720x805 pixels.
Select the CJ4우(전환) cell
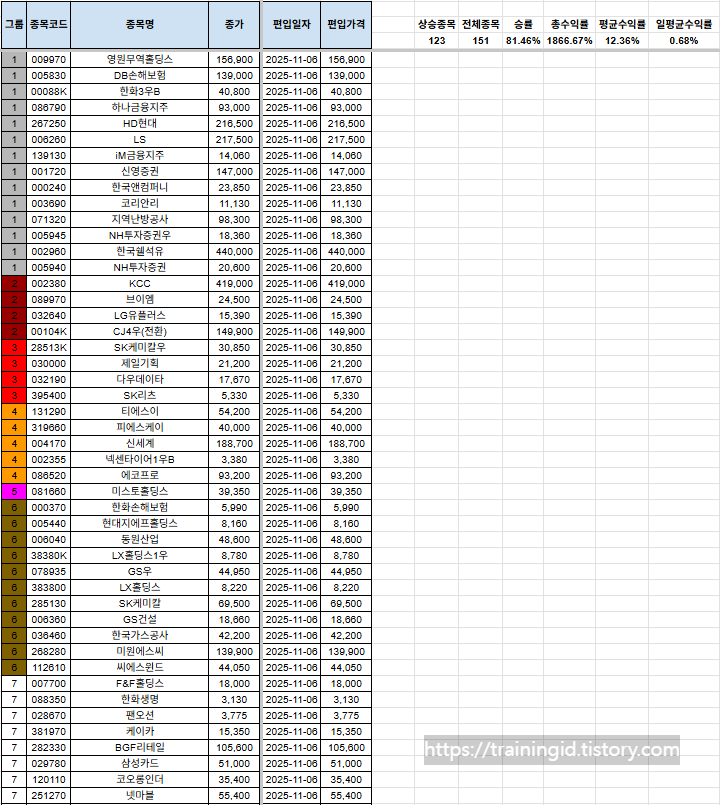[x=140, y=332]
